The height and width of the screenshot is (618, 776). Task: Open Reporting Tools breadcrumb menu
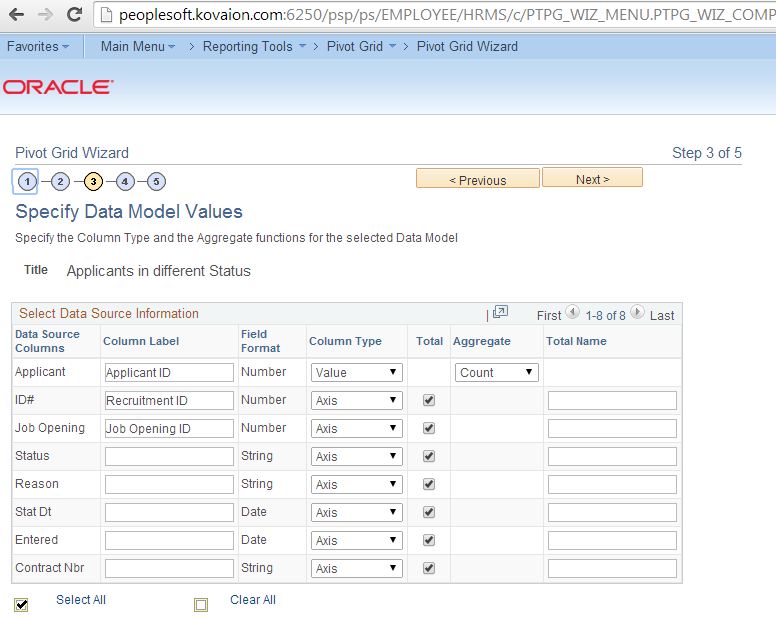point(254,47)
